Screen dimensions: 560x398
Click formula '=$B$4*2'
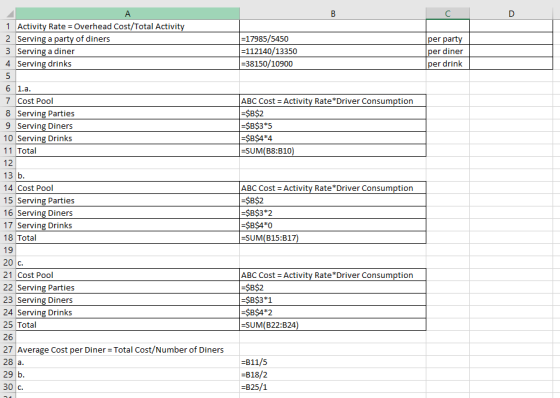[332, 312]
